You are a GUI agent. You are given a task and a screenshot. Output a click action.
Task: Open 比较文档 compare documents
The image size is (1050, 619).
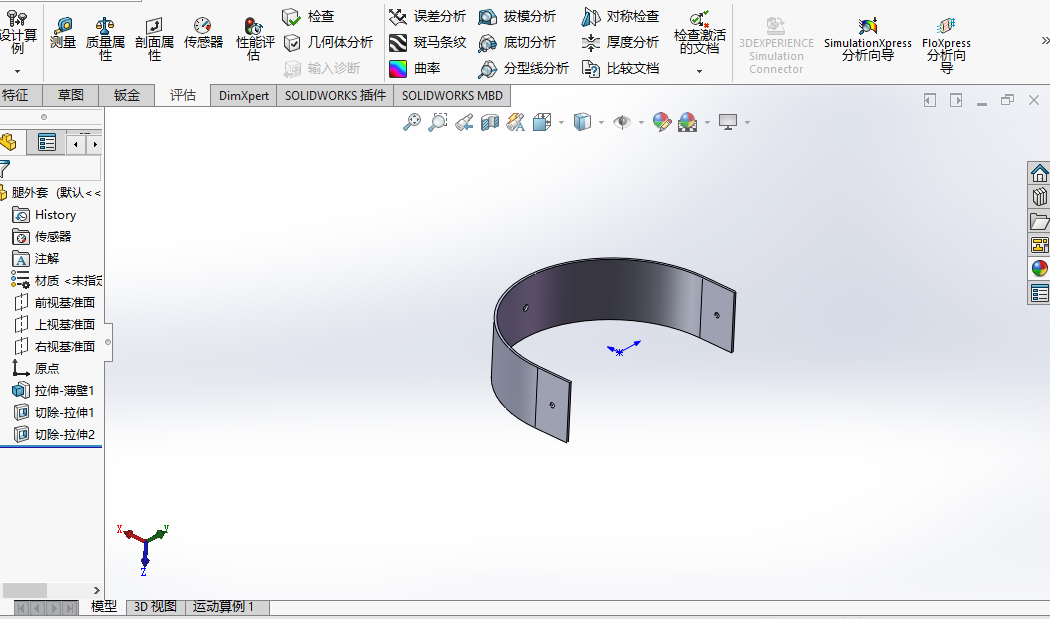coord(620,68)
